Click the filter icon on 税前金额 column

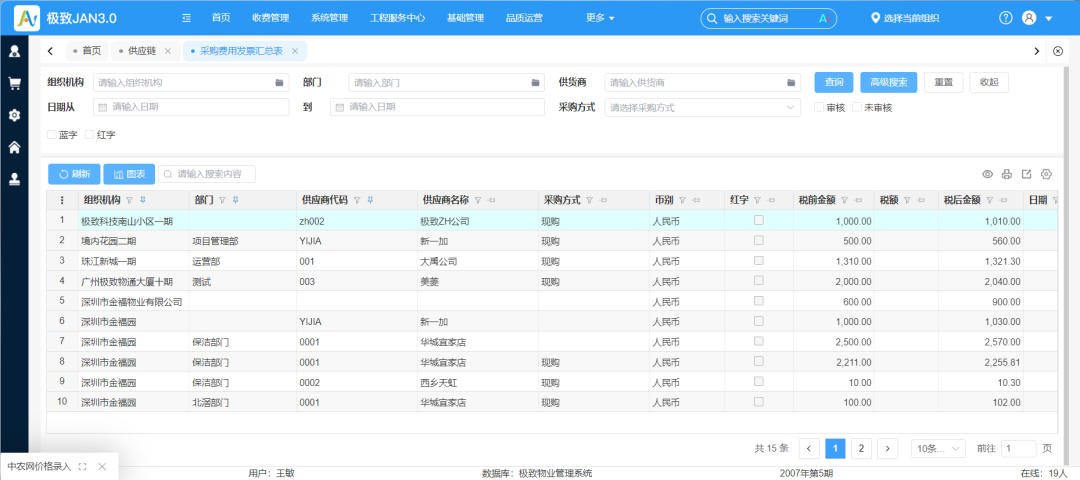tap(844, 200)
